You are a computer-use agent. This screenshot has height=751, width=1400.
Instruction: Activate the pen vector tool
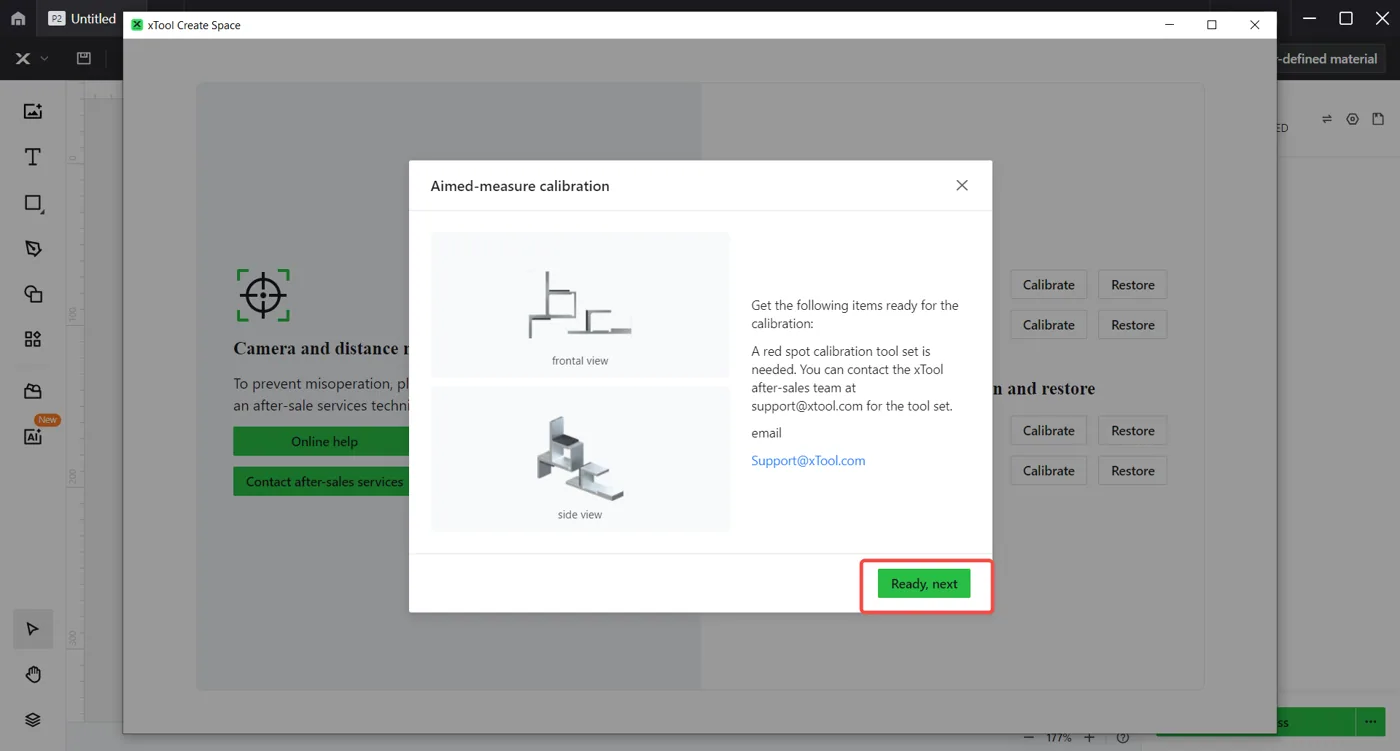coord(33,249)
